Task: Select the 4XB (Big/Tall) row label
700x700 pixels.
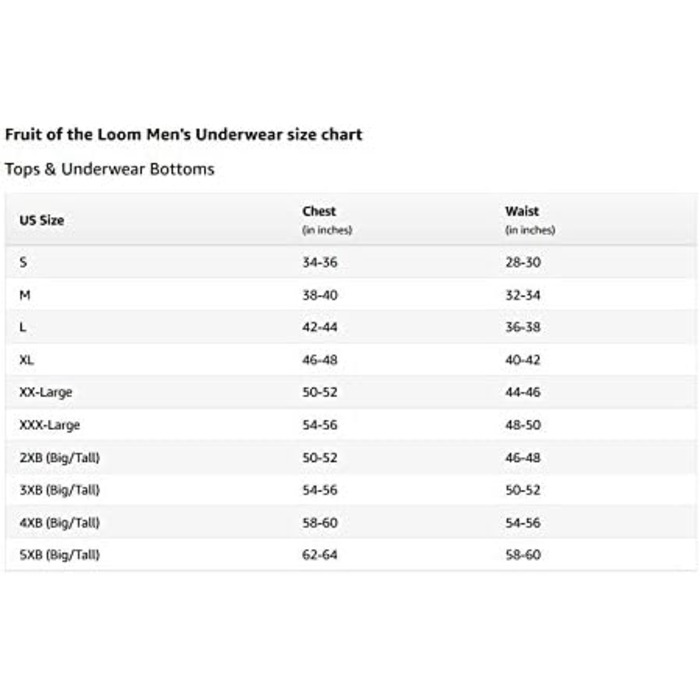Action: (x=60, y=523)
